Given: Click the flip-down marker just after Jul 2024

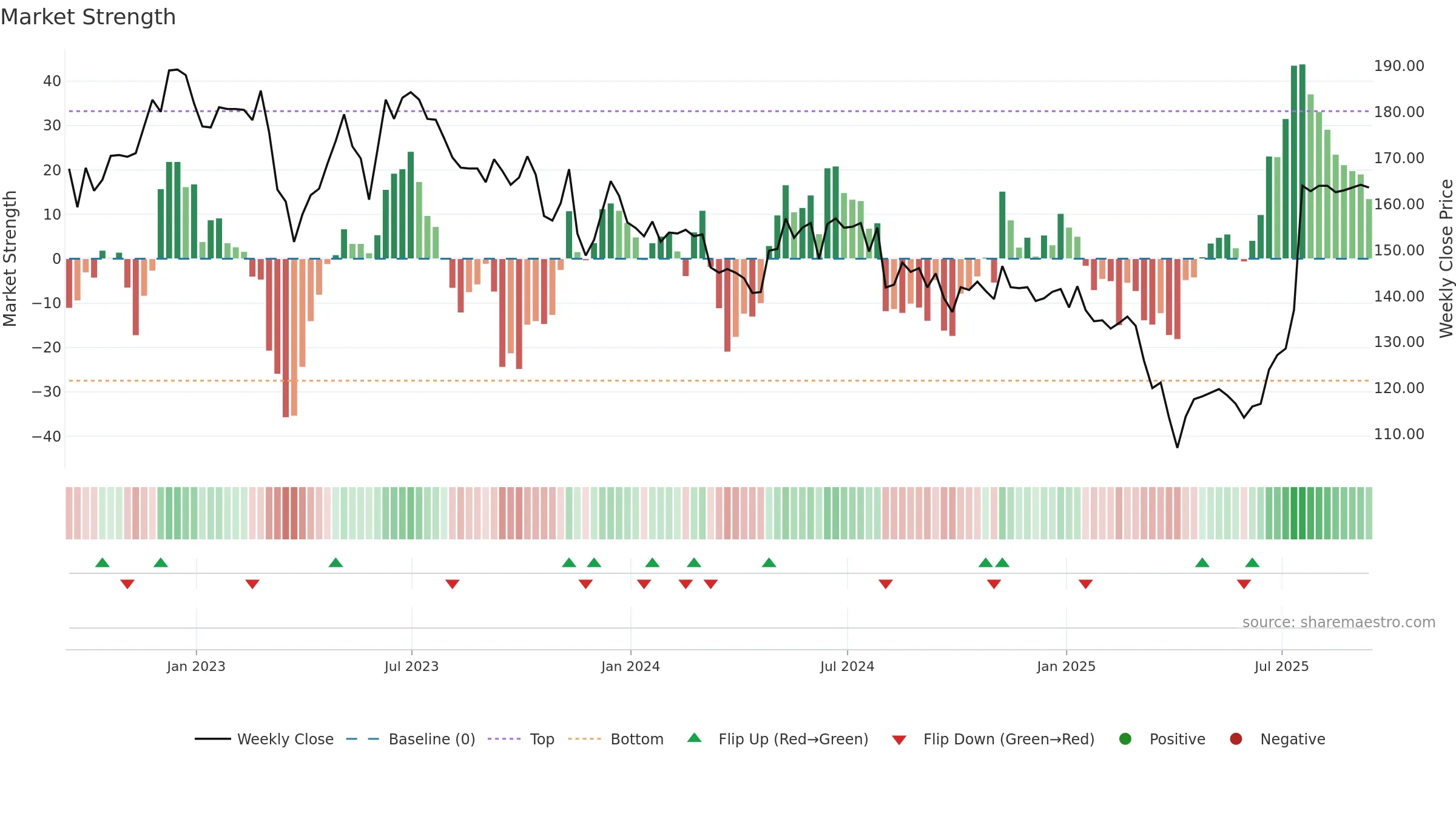Looking at the screenshot, I should tap(885, 584).
